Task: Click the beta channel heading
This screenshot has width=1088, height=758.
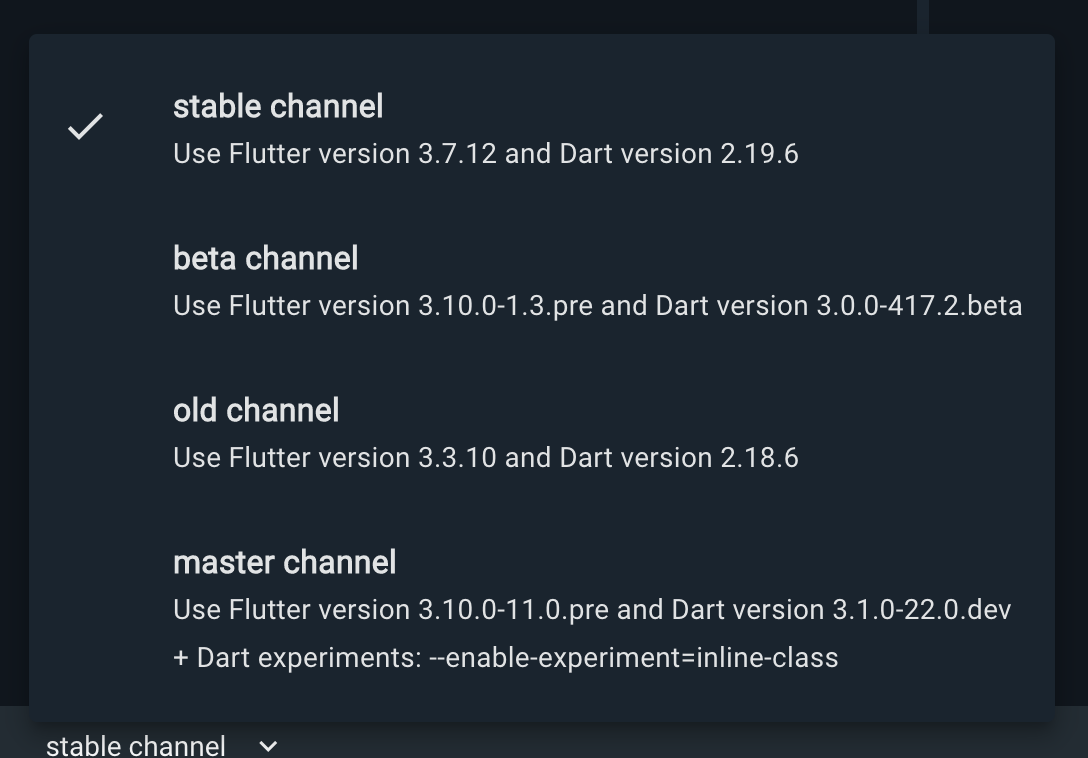Action: [266, 258]
